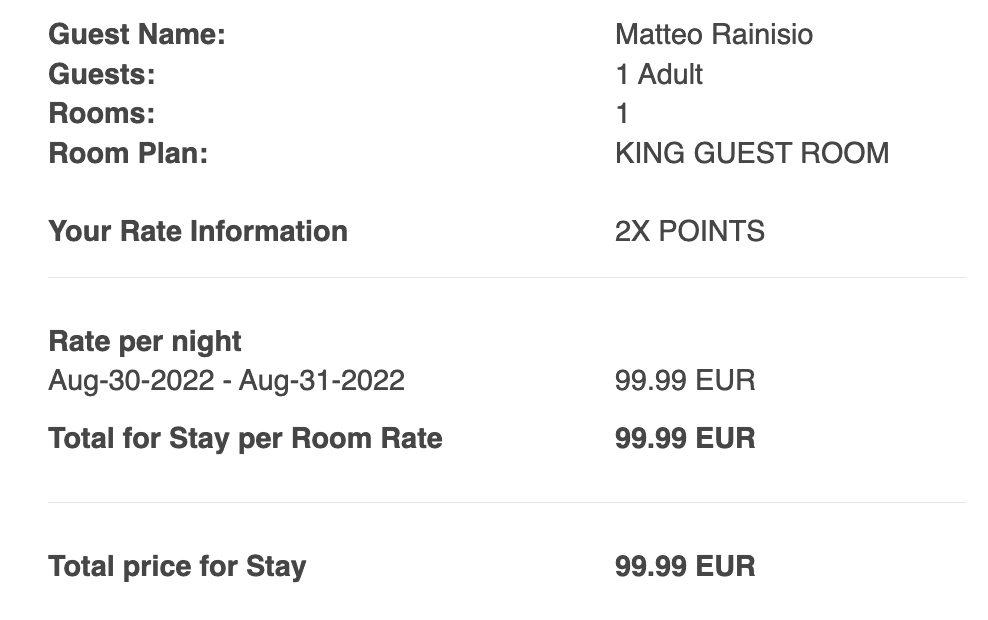This screenshot has width=988, height=620.
Task: Click the Your Rate Information heading
Action: [198, 231]
